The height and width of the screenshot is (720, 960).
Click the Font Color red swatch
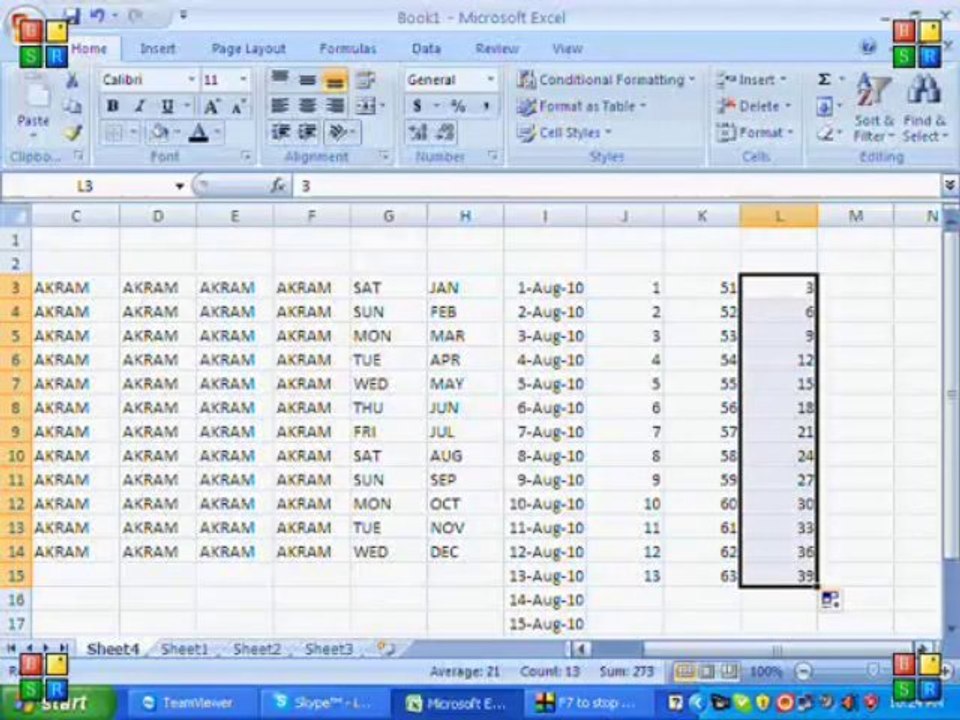pyautogui.click(x=198, y=132)
